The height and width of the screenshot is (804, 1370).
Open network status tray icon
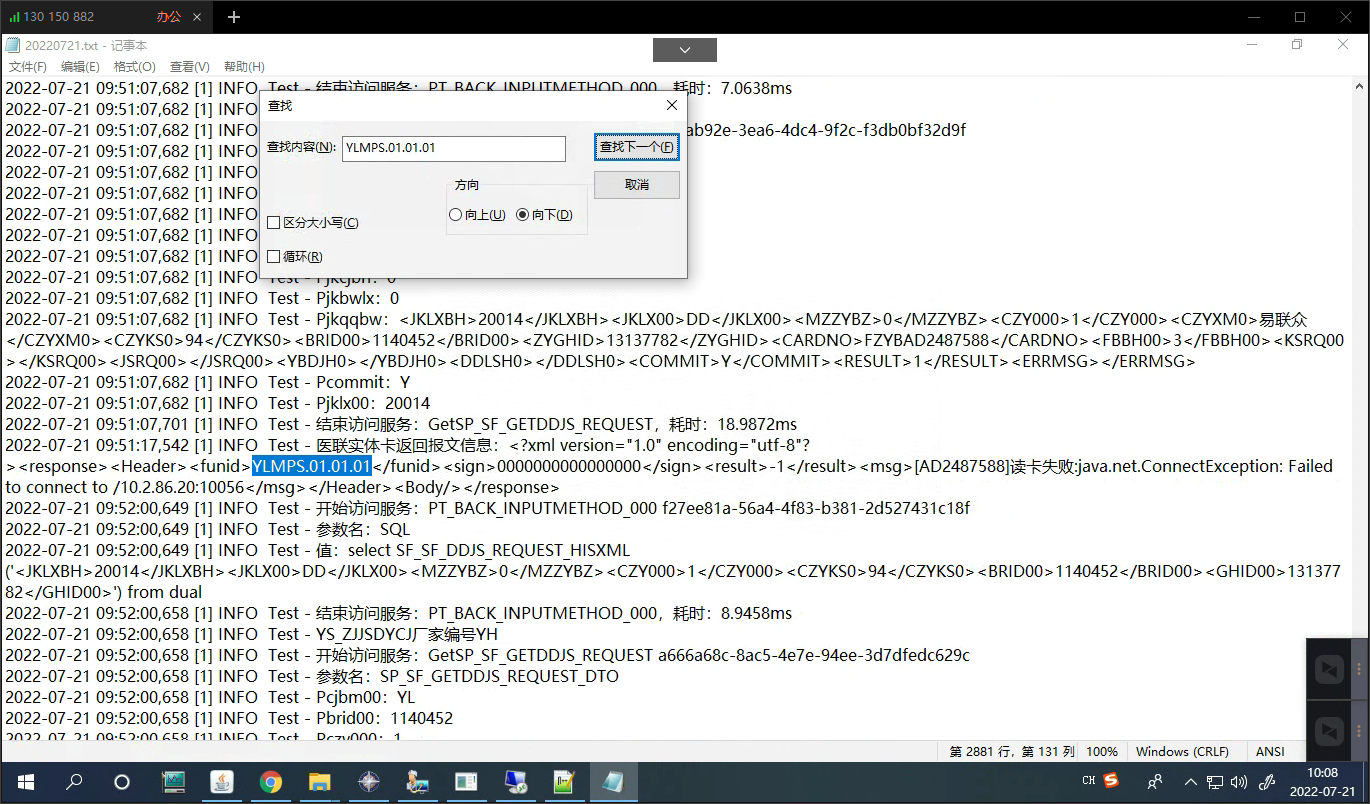pos(1215,782)
